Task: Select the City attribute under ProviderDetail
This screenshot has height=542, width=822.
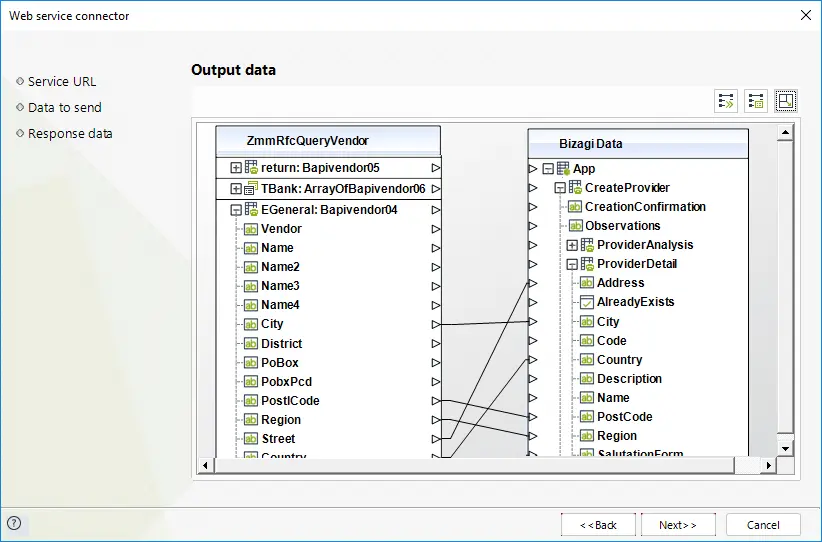Action: (608, 322)
